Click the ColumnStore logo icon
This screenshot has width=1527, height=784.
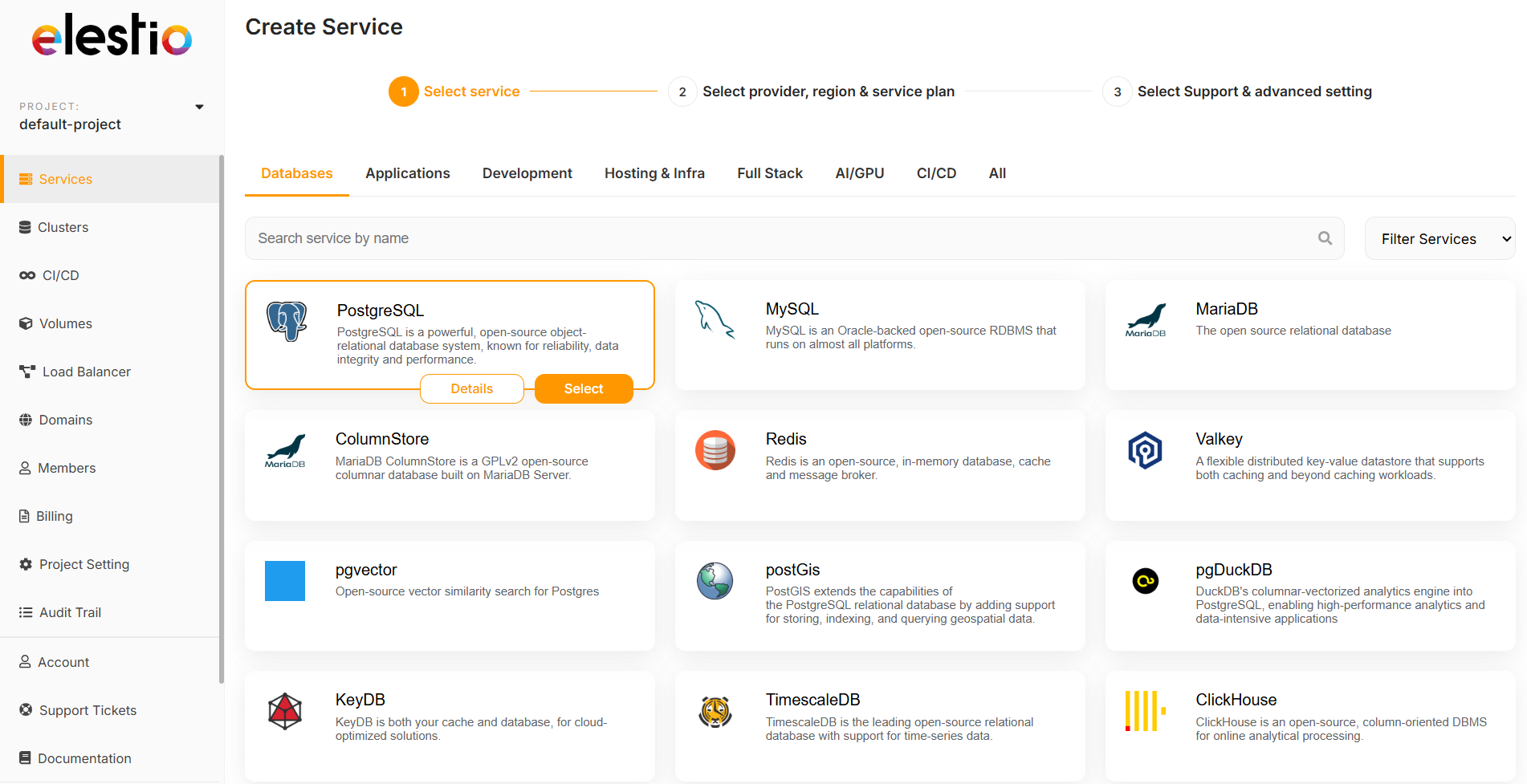[285, 451]
